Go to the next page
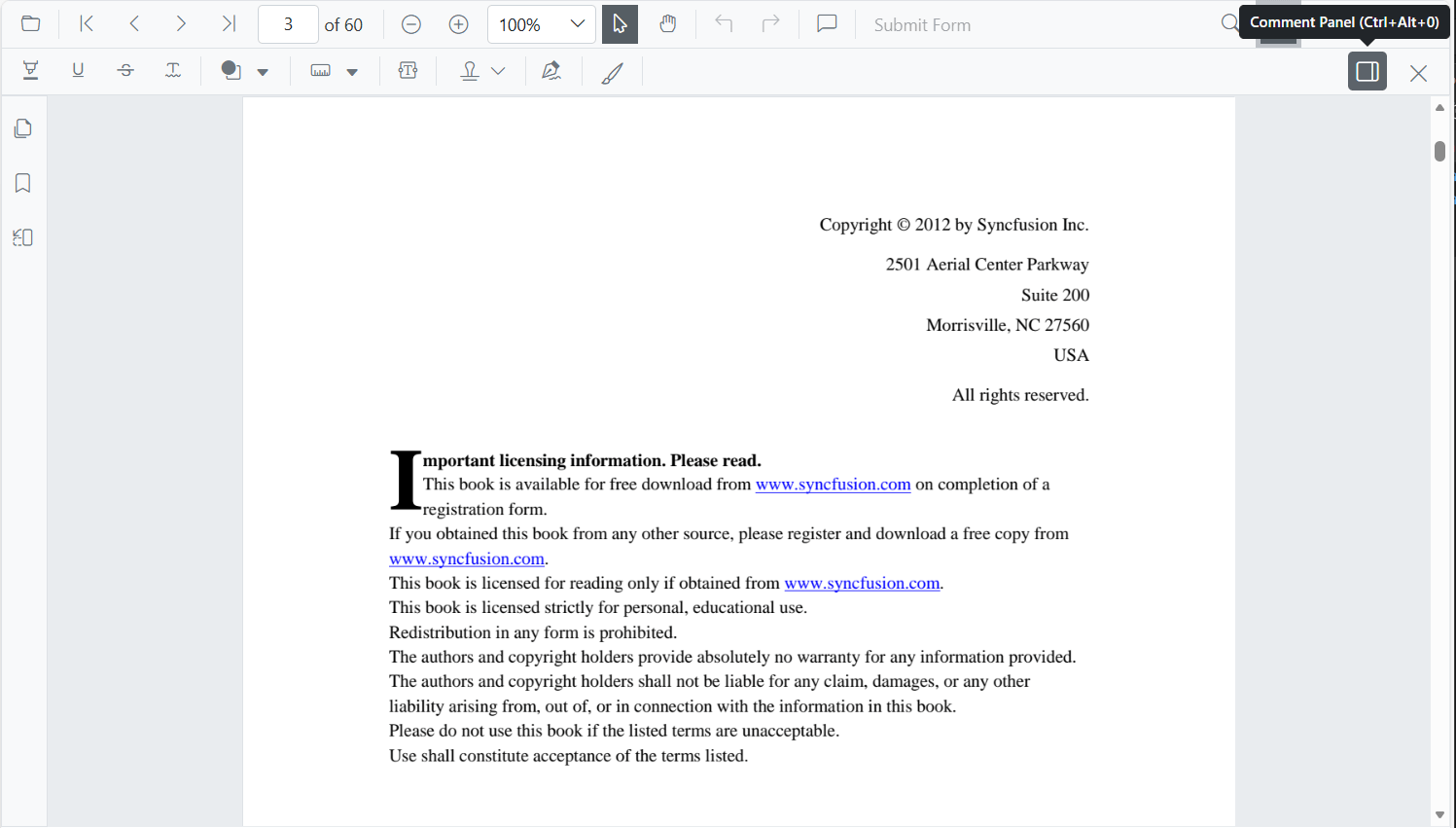The width and height of the screenshot is (1456, 828). [181, 24]
